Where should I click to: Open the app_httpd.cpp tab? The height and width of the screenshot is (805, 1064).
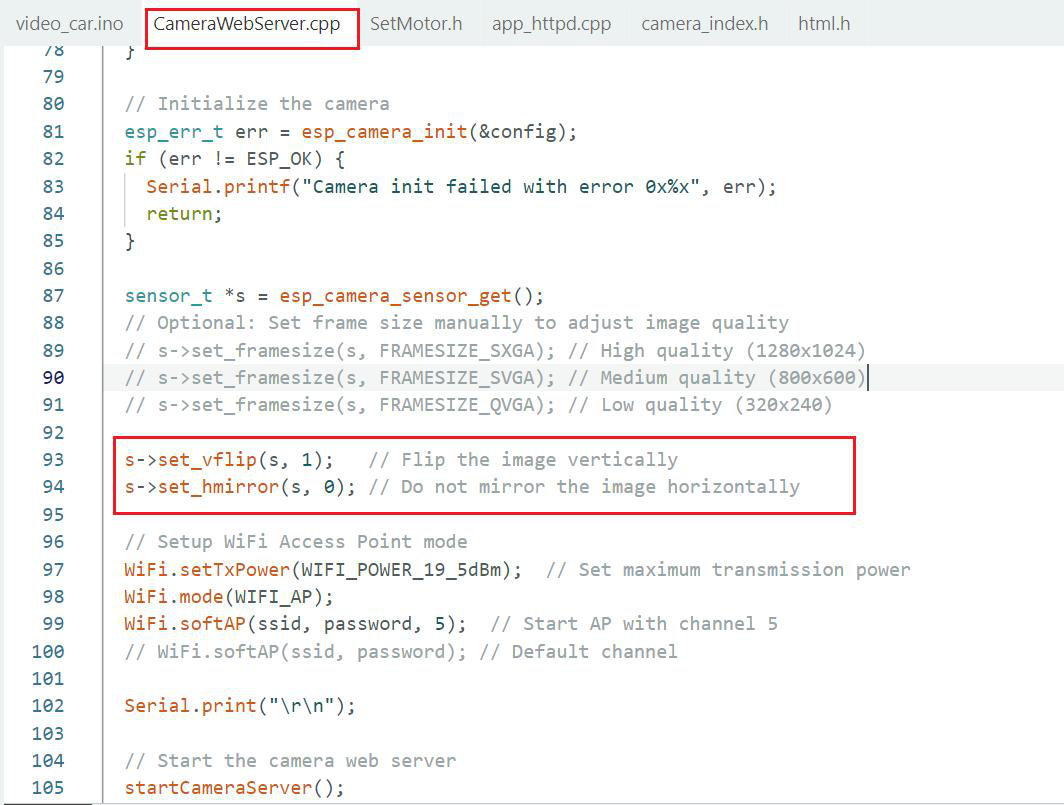point(551,24)
